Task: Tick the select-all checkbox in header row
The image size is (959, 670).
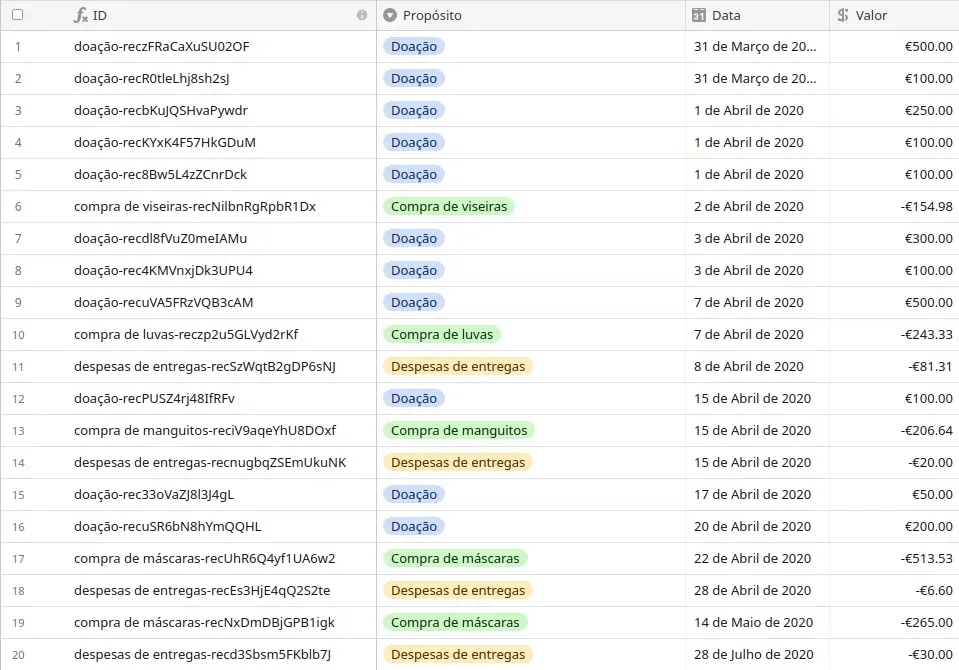Action: [x=17, y=15]
